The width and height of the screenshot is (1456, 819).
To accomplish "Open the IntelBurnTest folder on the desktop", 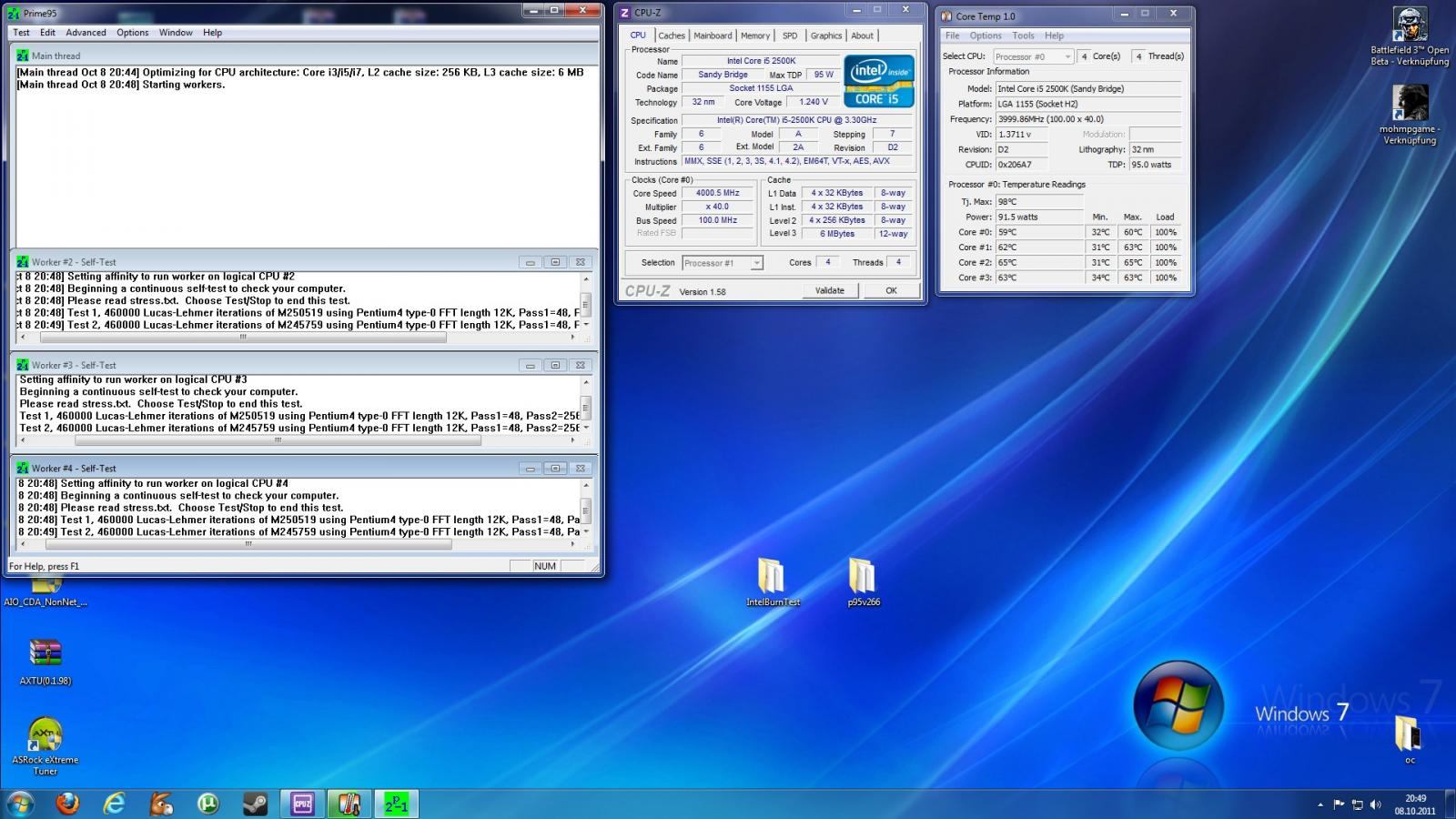I will [773, 582].
